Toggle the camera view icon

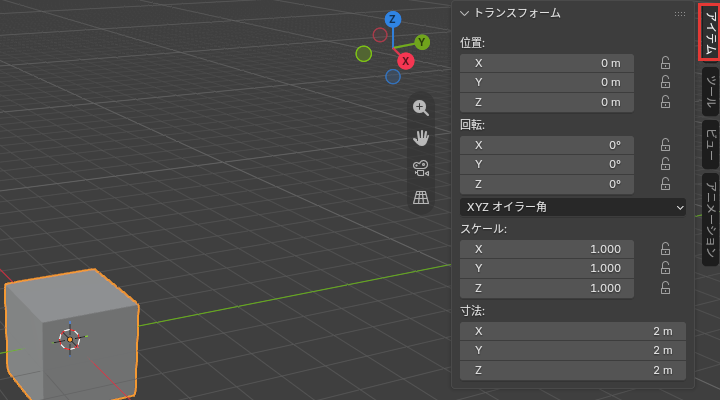[x=421, y=168]
